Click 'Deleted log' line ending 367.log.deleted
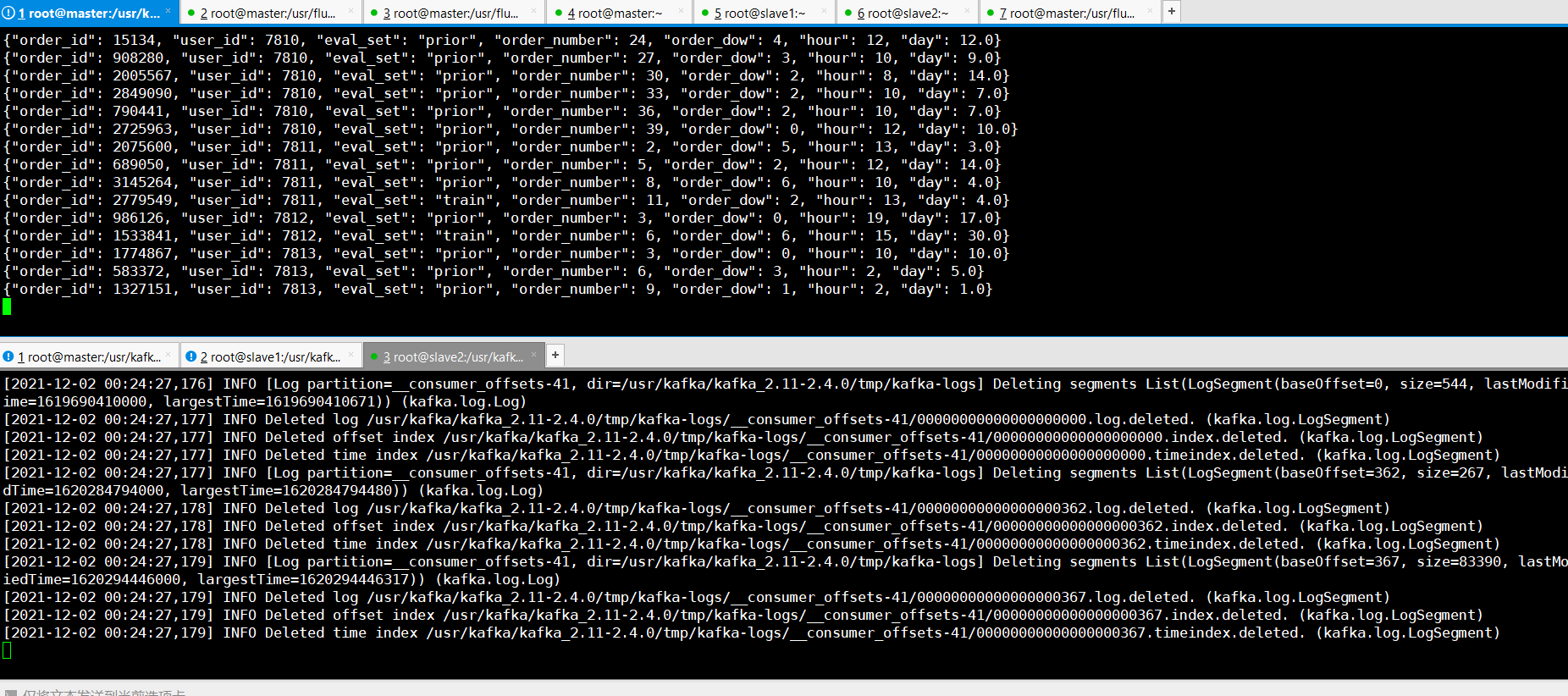Screen dimensions: 1568x696 697,597
